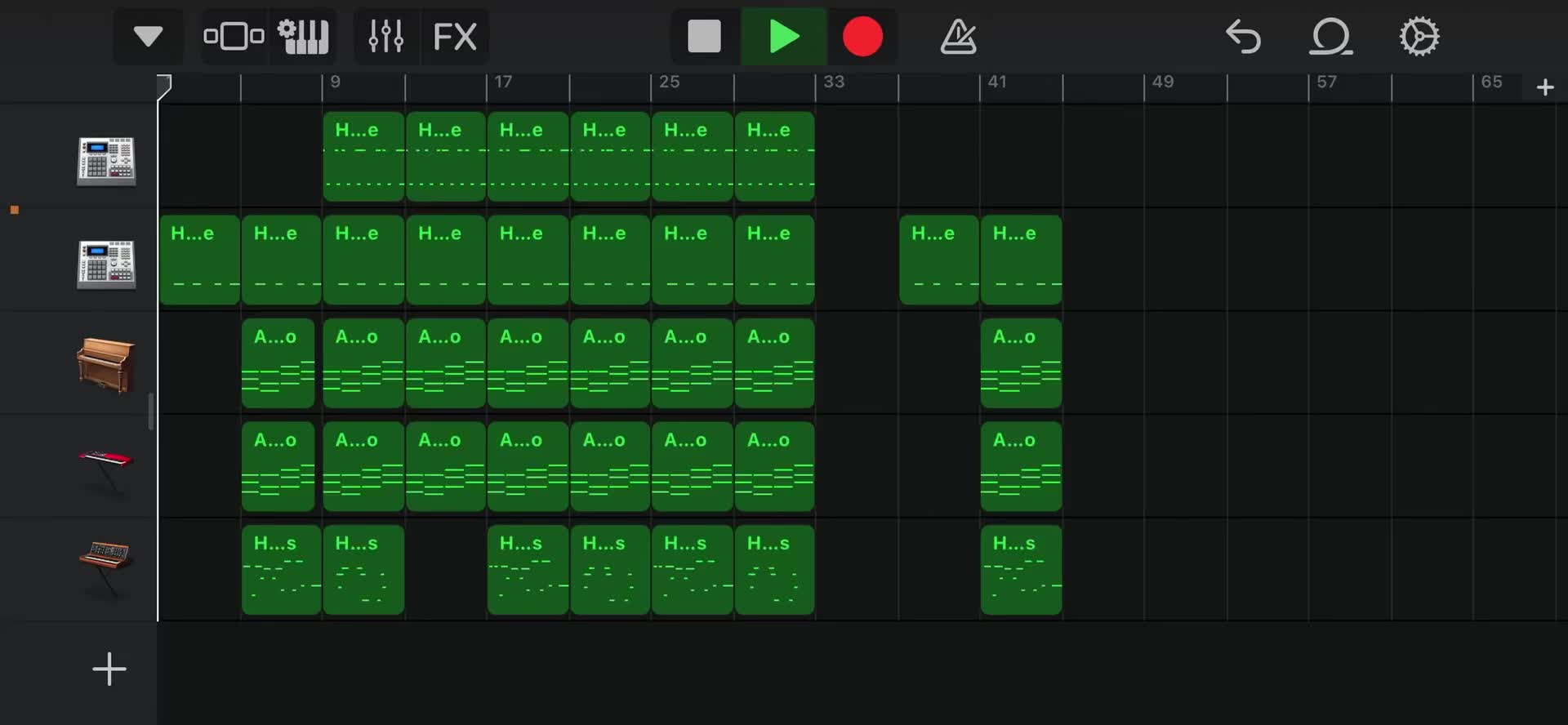Open the loop browser

pyautogui.click(x=1330, y=37)
